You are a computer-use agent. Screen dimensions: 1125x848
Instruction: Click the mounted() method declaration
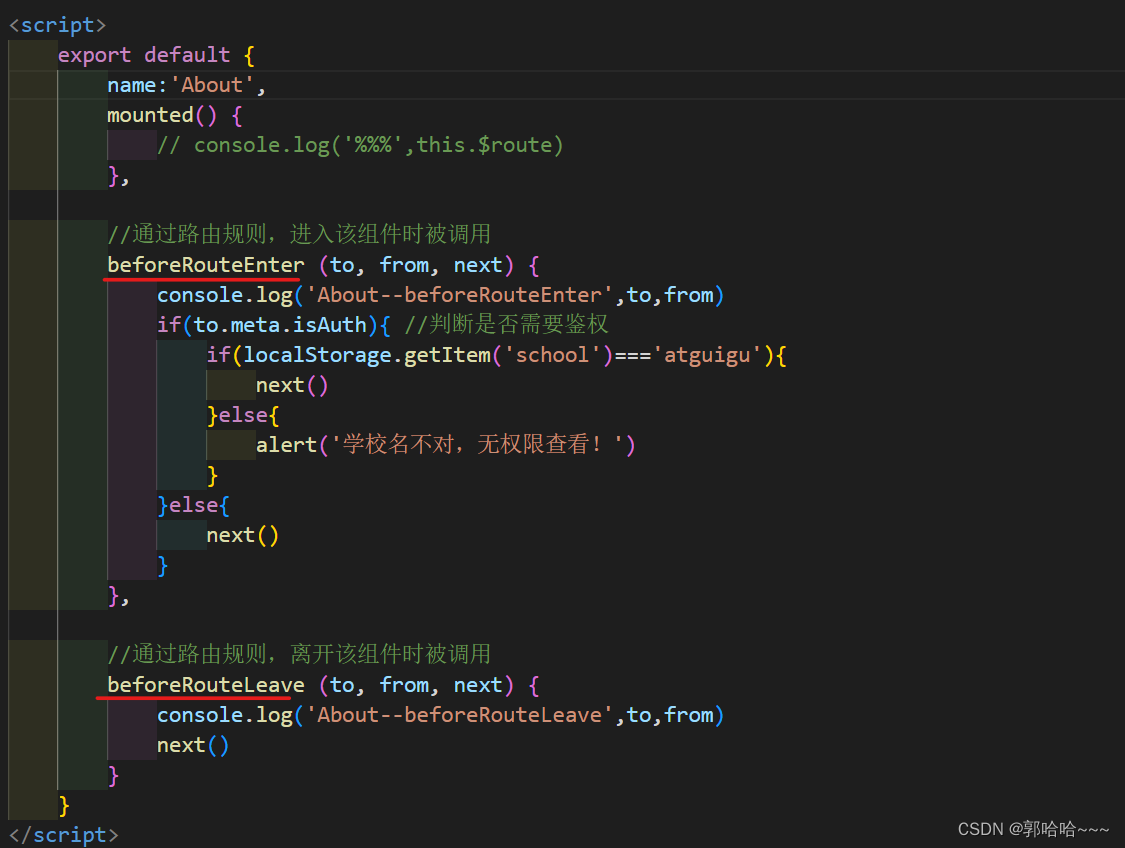[x=175, y=116]
